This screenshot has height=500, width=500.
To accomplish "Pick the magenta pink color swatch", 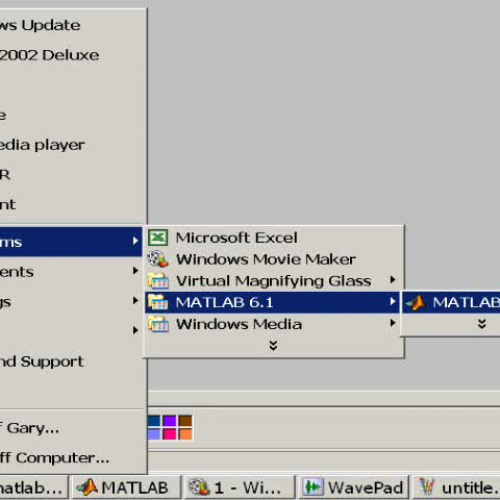I will coord(169,434).
